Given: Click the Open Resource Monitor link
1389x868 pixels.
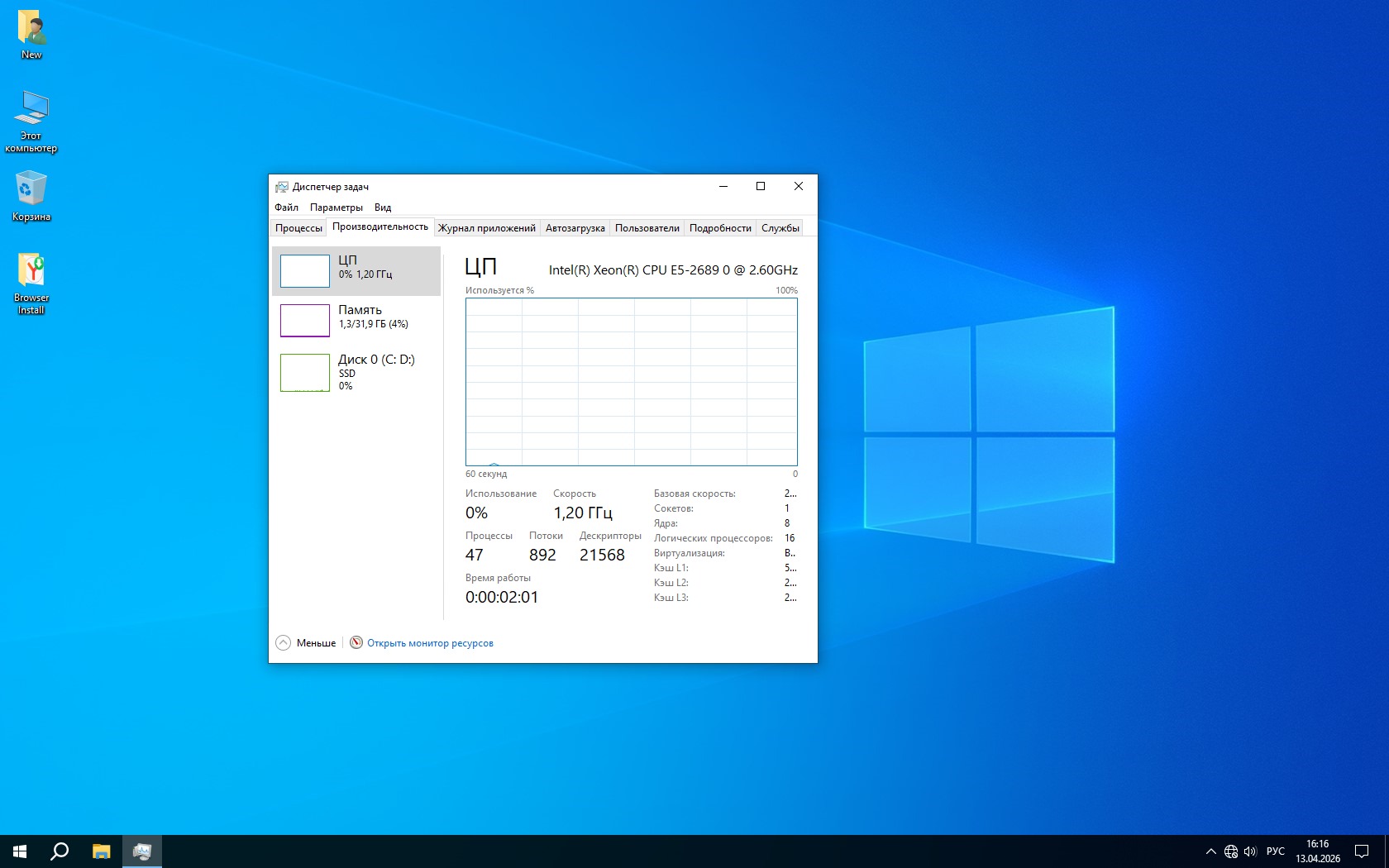Looking at the screenshot, I should pos(430,643).
